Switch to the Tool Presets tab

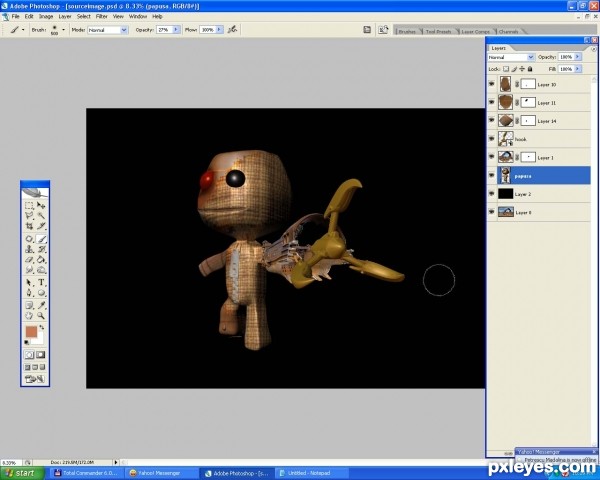(x=438, y=31)
